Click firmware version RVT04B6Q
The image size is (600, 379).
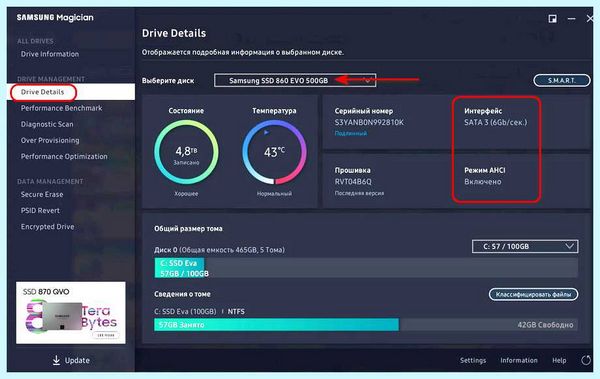click(353, 182)
